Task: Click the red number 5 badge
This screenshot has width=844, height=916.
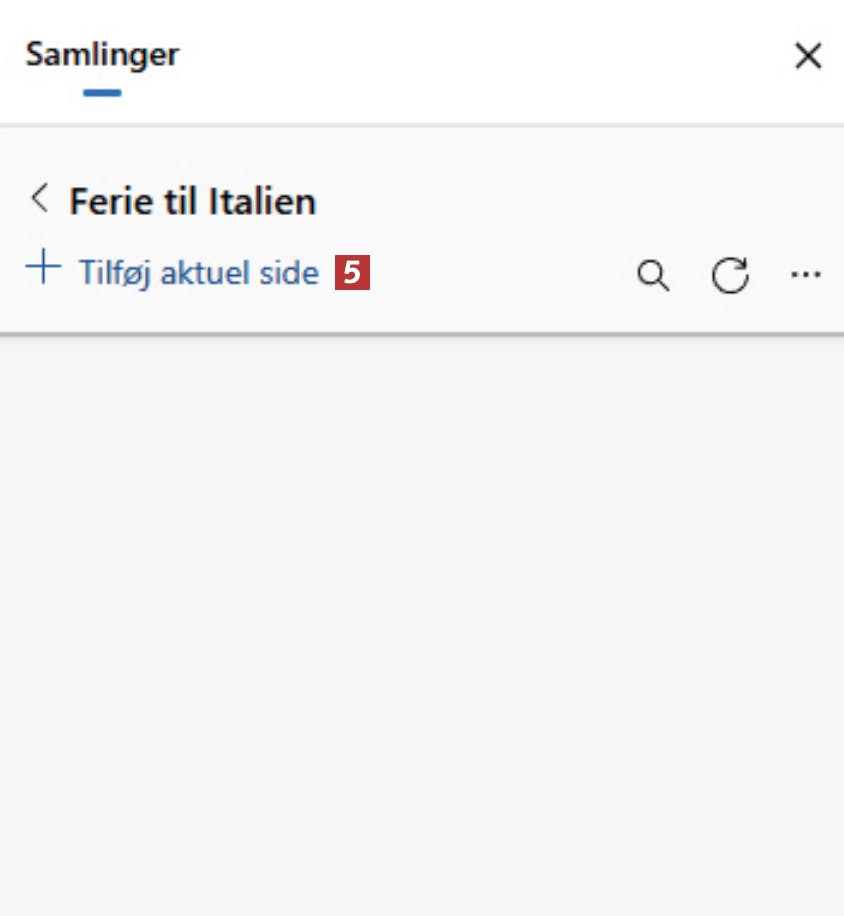Action: pyautogui.click(x=352, y=272)
